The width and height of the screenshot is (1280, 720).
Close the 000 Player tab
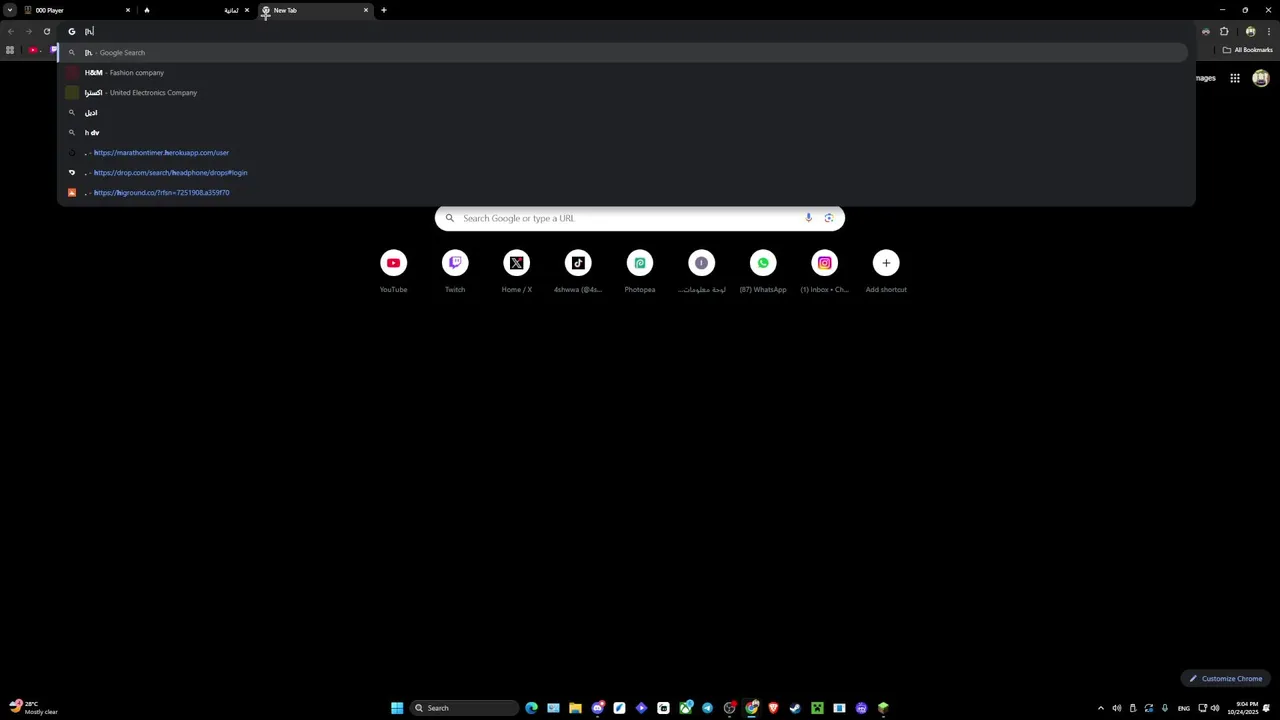[x=128, y=10]
